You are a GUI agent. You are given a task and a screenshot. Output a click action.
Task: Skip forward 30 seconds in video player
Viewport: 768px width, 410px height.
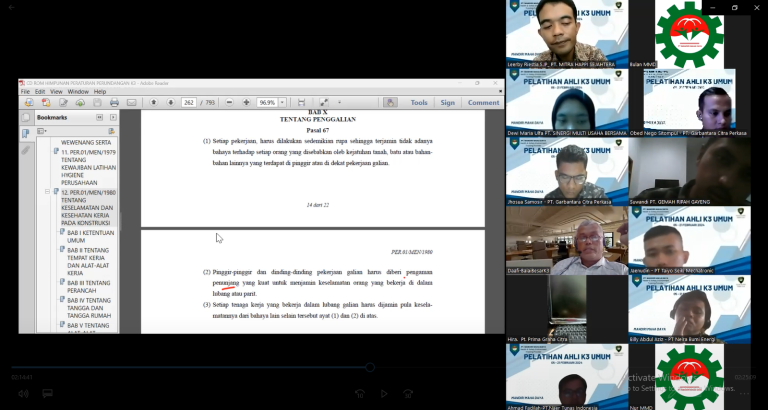click(408, 393)
